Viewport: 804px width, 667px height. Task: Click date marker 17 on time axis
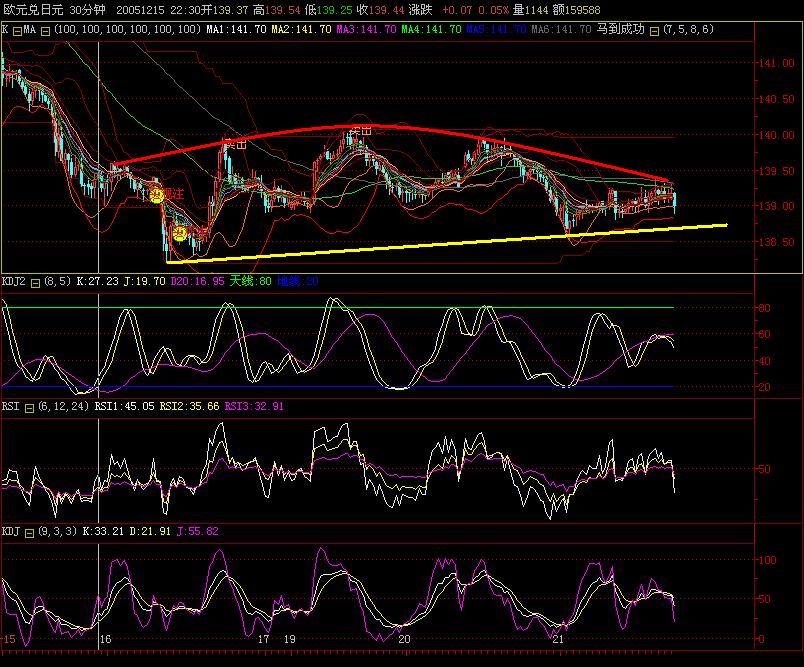pos(264,639)
